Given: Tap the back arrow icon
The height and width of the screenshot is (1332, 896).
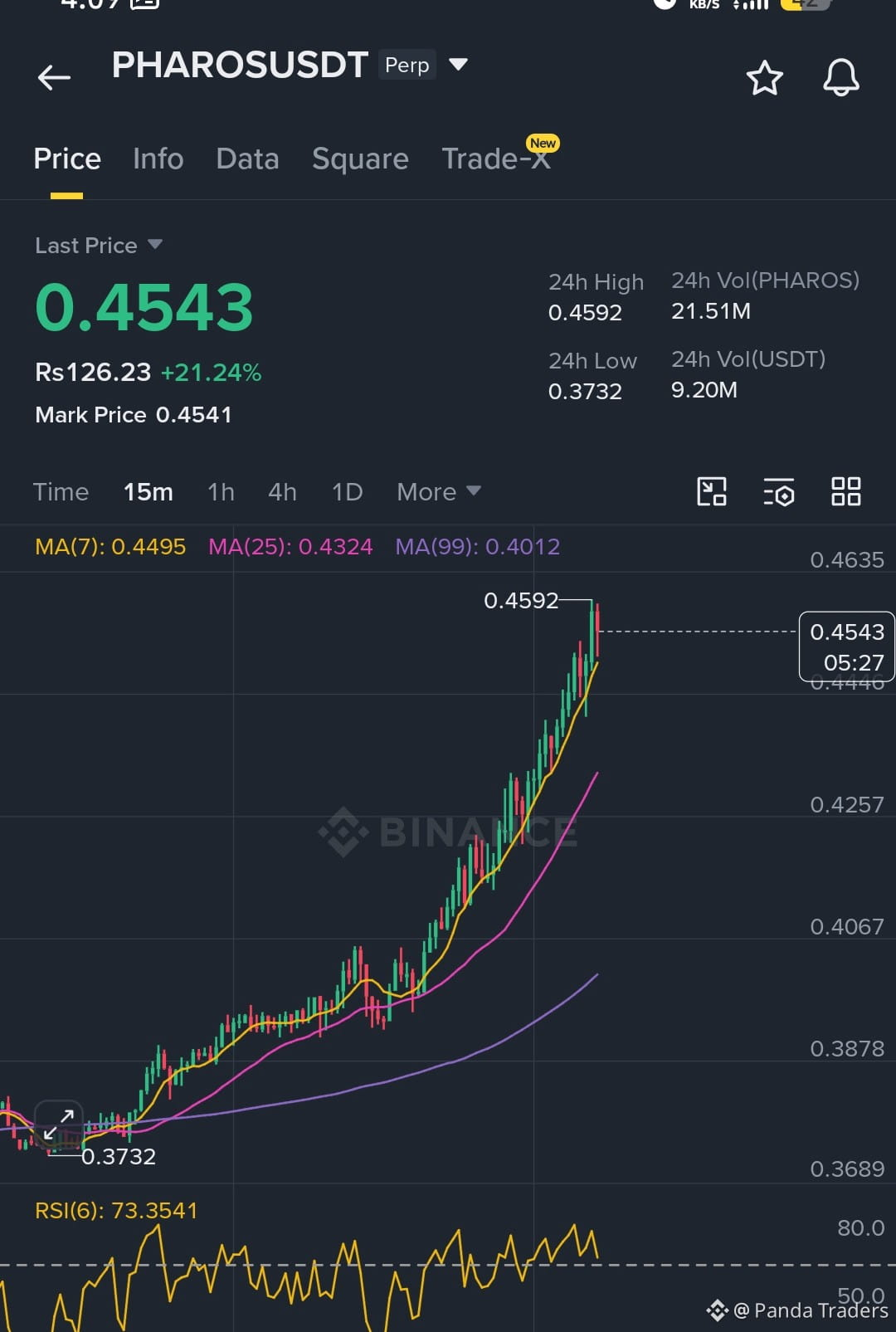Looking at the screenshot, I should coord(54,78).
